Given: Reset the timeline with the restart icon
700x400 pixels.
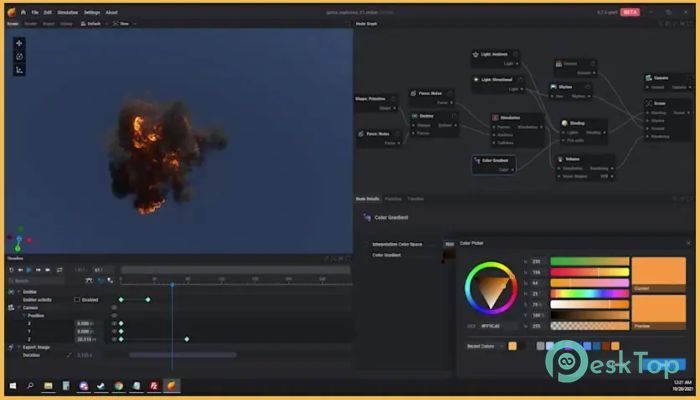Looking at the screenshot, I should [x=12, y=270].
